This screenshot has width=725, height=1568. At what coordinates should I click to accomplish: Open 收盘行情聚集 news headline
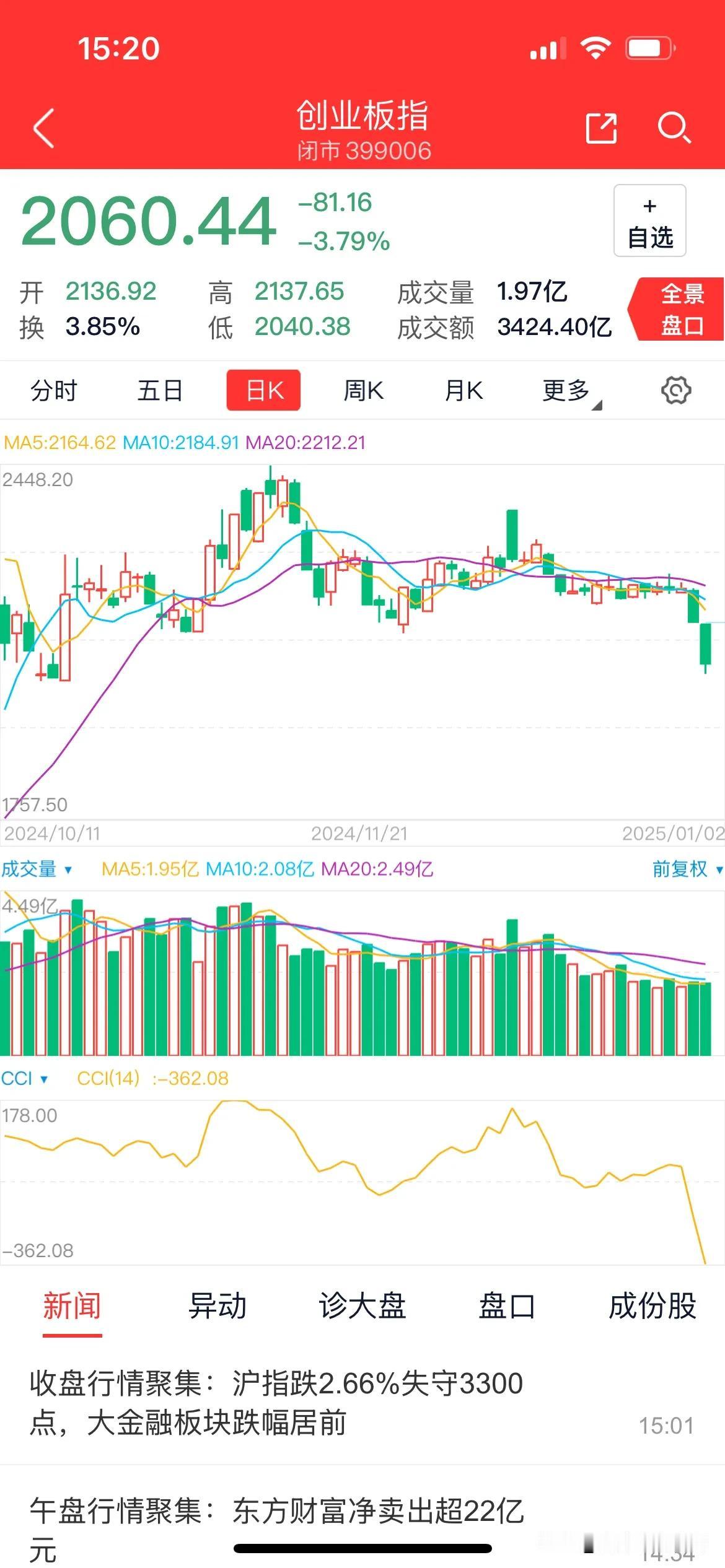(276, 1403)
